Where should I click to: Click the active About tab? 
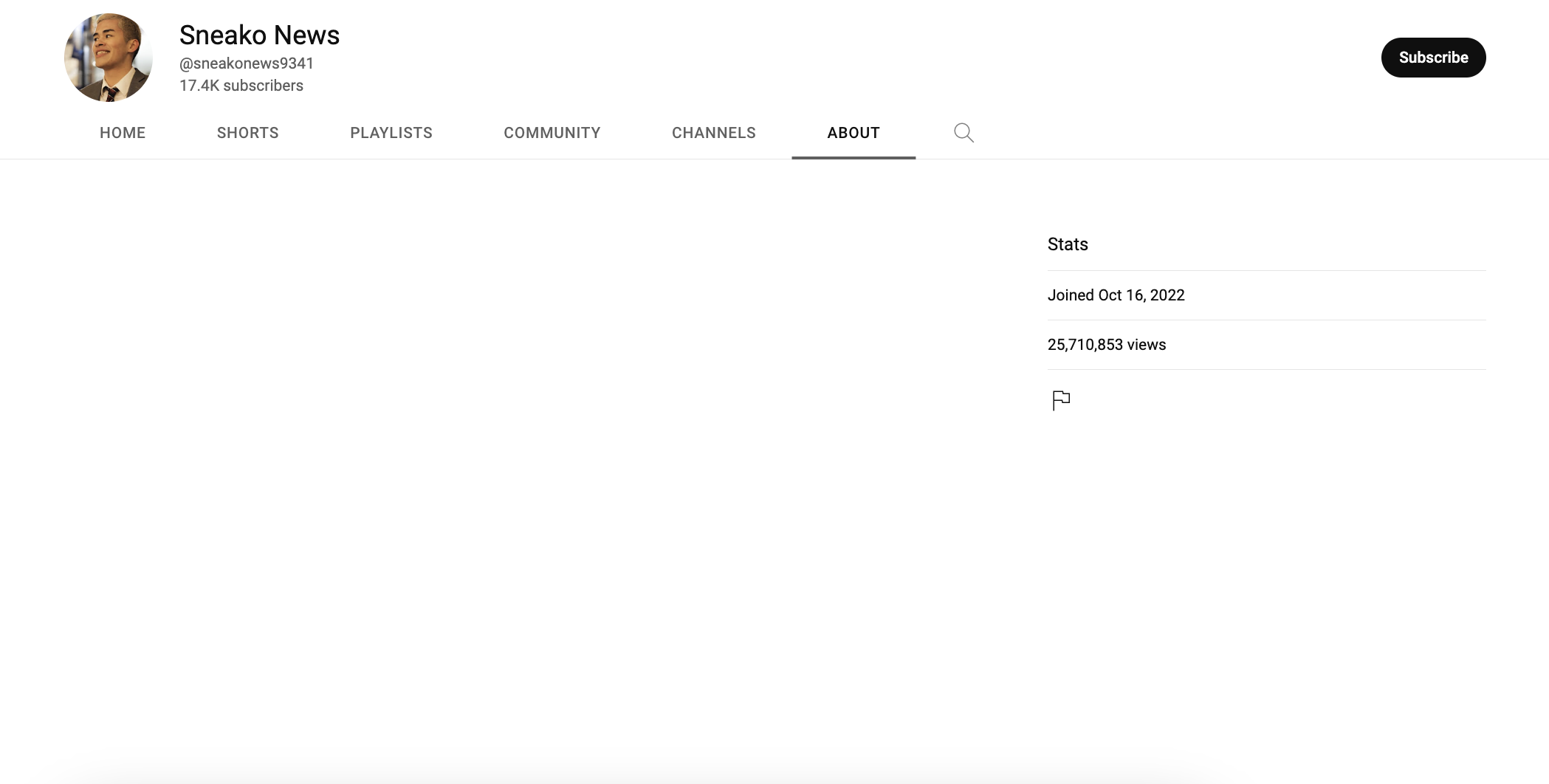(853, 133)
